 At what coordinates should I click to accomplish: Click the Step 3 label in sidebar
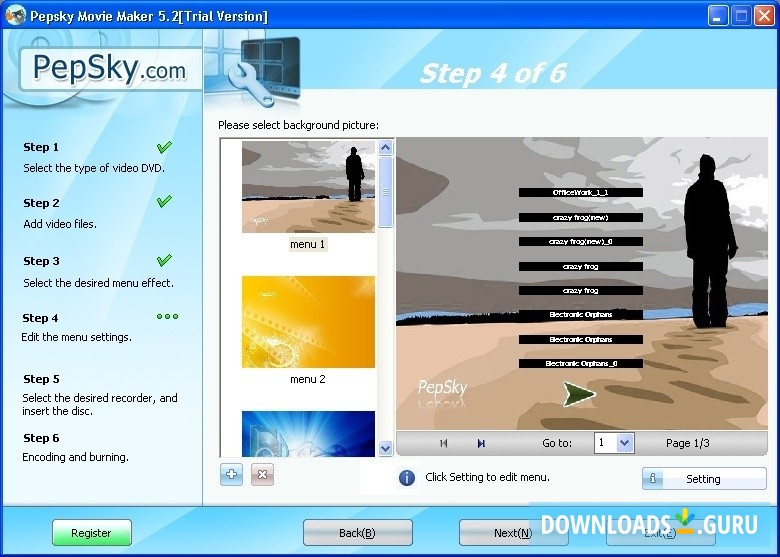[x=41, y=261]
